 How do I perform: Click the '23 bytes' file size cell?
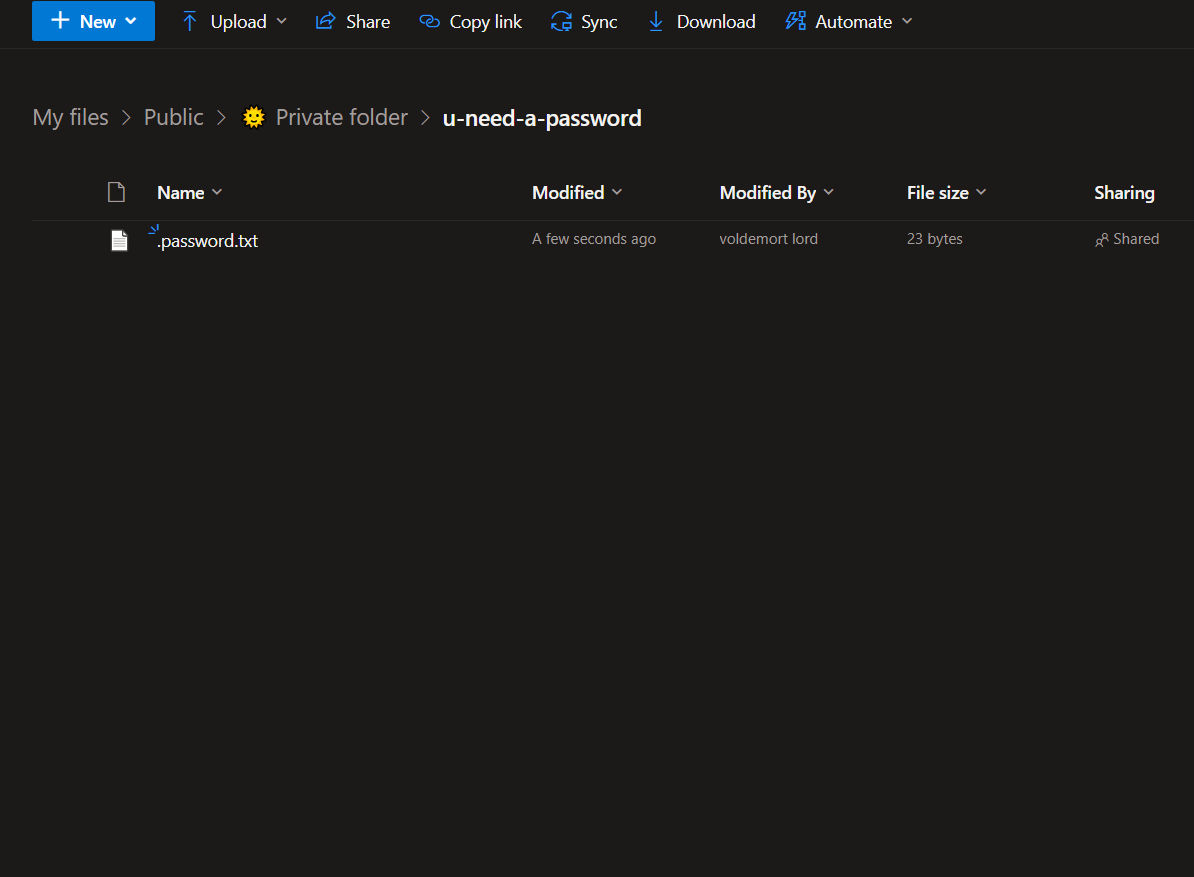click(934, 239)
